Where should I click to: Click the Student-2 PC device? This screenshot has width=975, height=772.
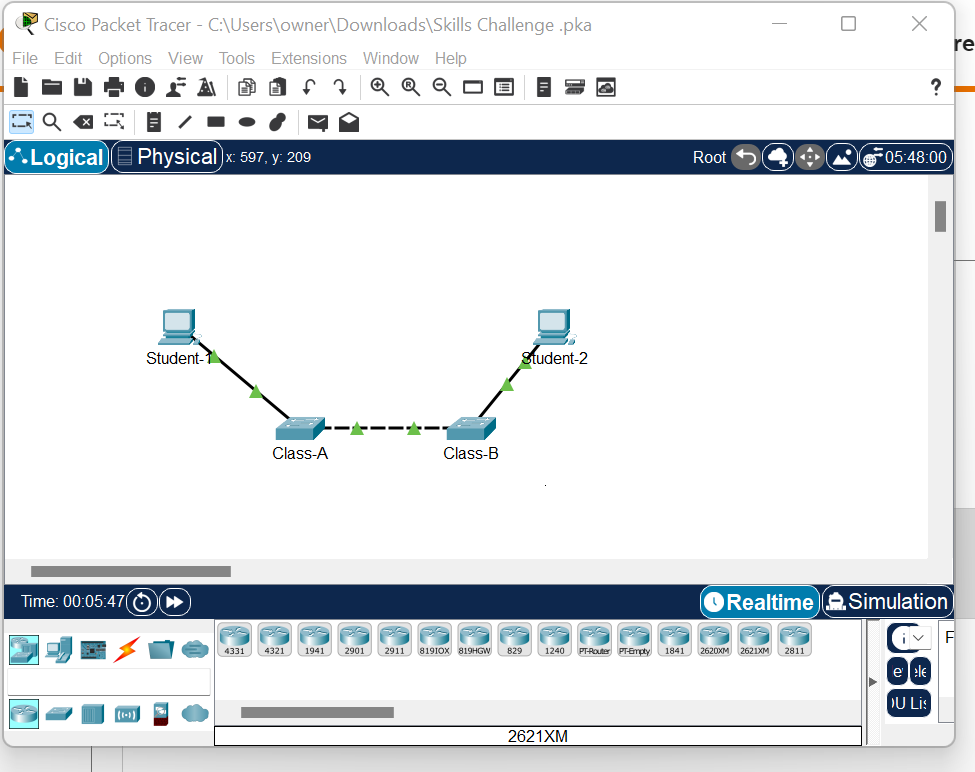pyautogui.click(x=553, y=327)
